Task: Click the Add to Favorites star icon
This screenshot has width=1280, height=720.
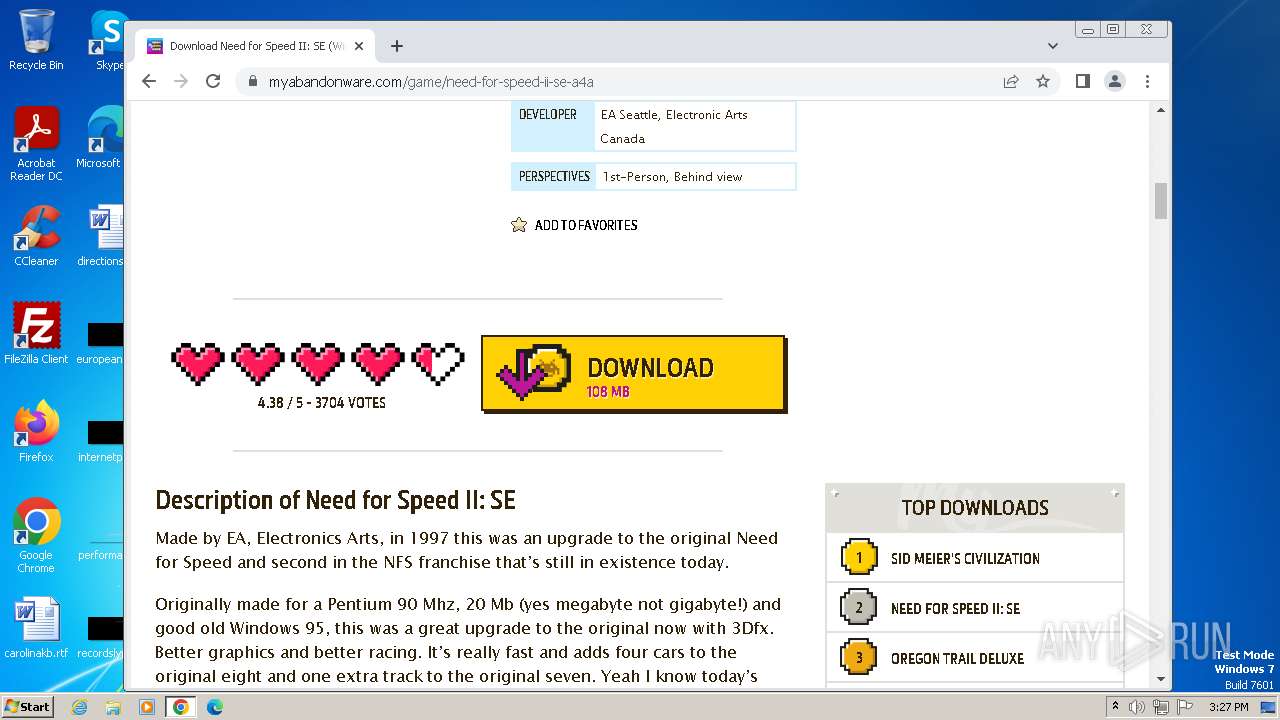Action: (x=519, y=225)
